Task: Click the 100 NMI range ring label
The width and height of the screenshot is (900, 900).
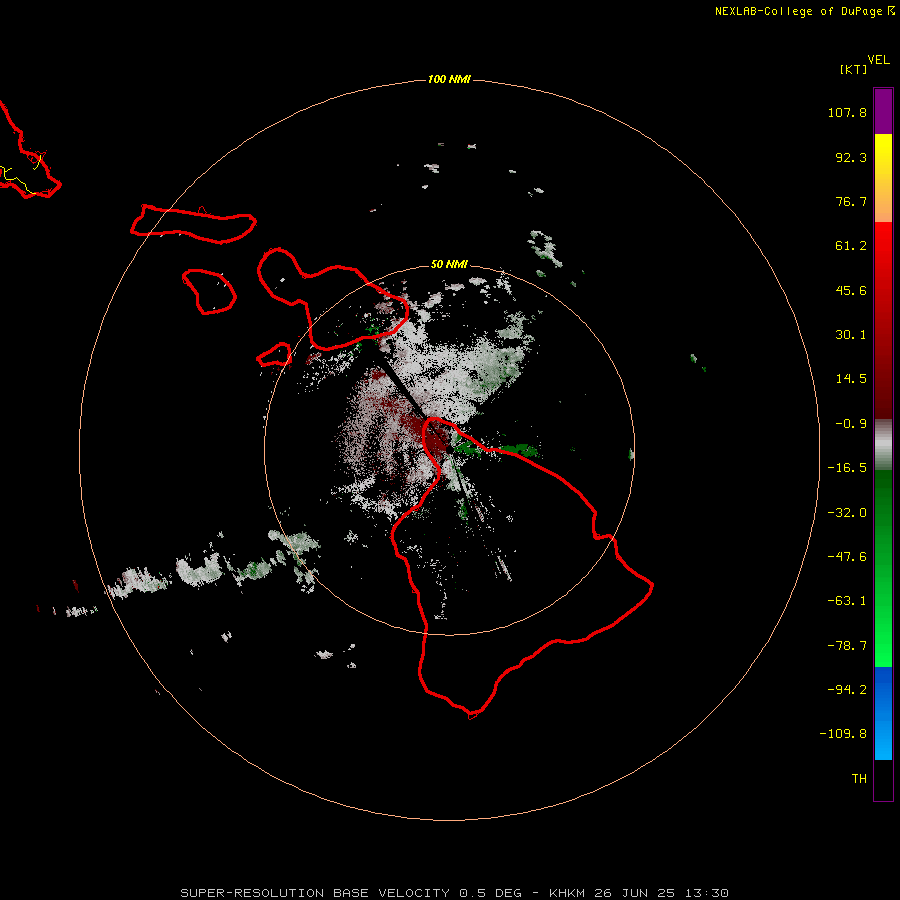Action: point(449,79)
